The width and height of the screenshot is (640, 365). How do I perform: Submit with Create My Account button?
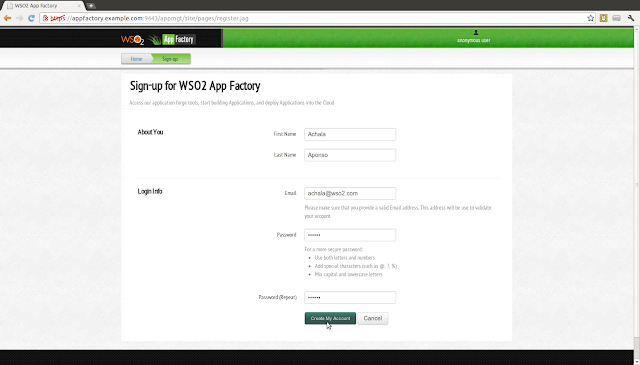click(x=330, y=318)
